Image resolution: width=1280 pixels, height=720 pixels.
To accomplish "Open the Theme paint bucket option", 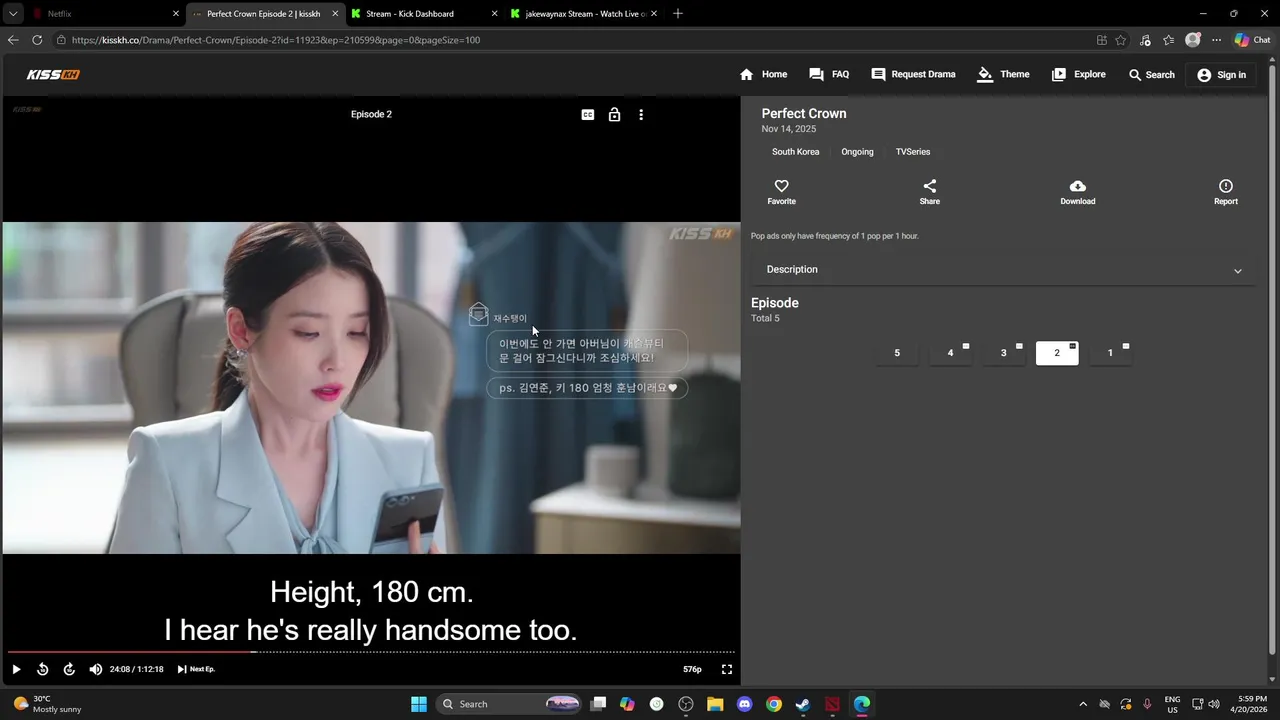I will [x=1003, y=75].
